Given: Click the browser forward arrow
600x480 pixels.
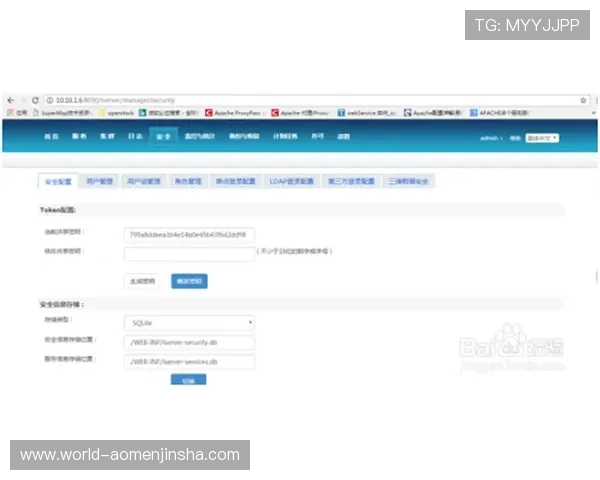Looking at the screenshot, I should [22, 101].
